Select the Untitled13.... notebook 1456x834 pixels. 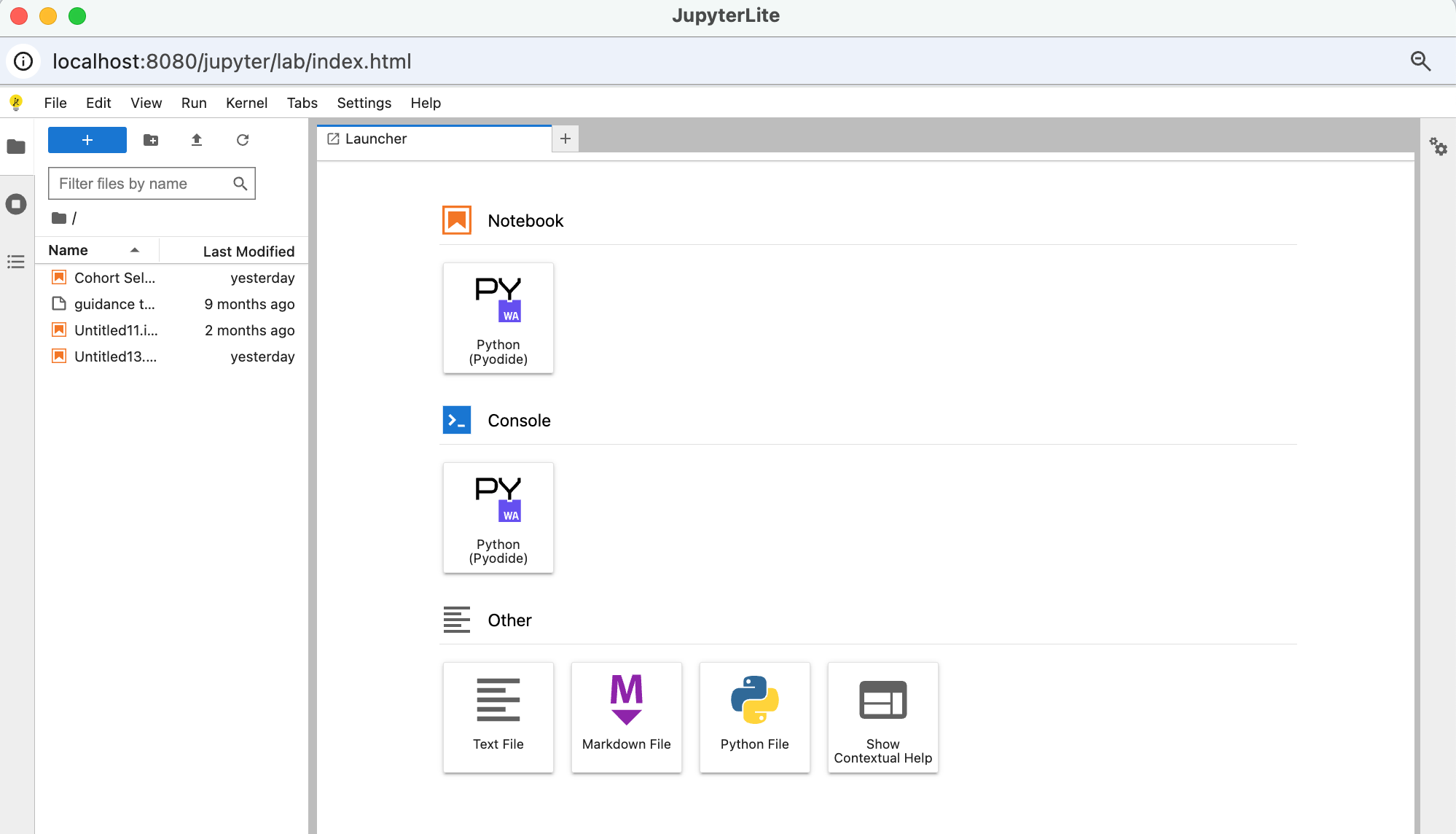(x=172, y=356)
